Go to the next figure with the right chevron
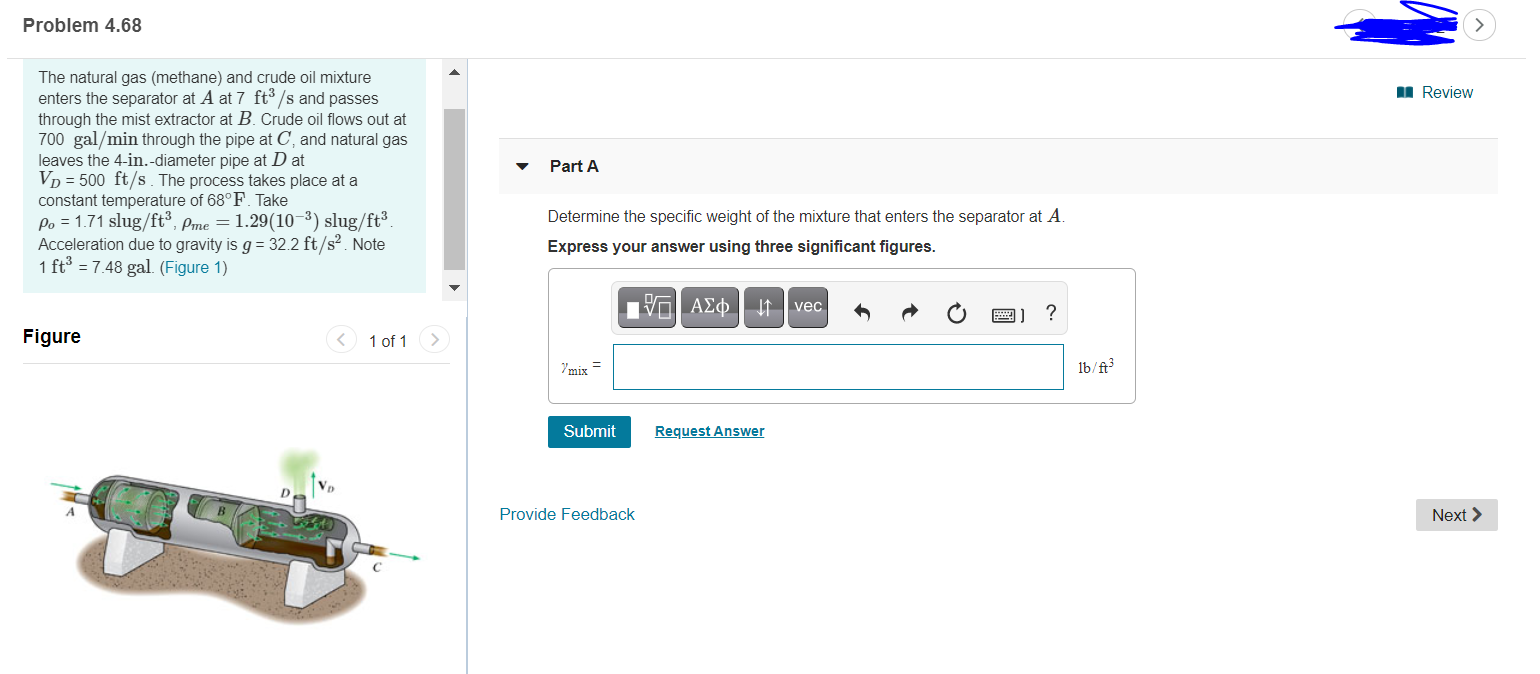The width and height of the screenshot is (1540, 674). pyautogui.click(x=434, y=339)
